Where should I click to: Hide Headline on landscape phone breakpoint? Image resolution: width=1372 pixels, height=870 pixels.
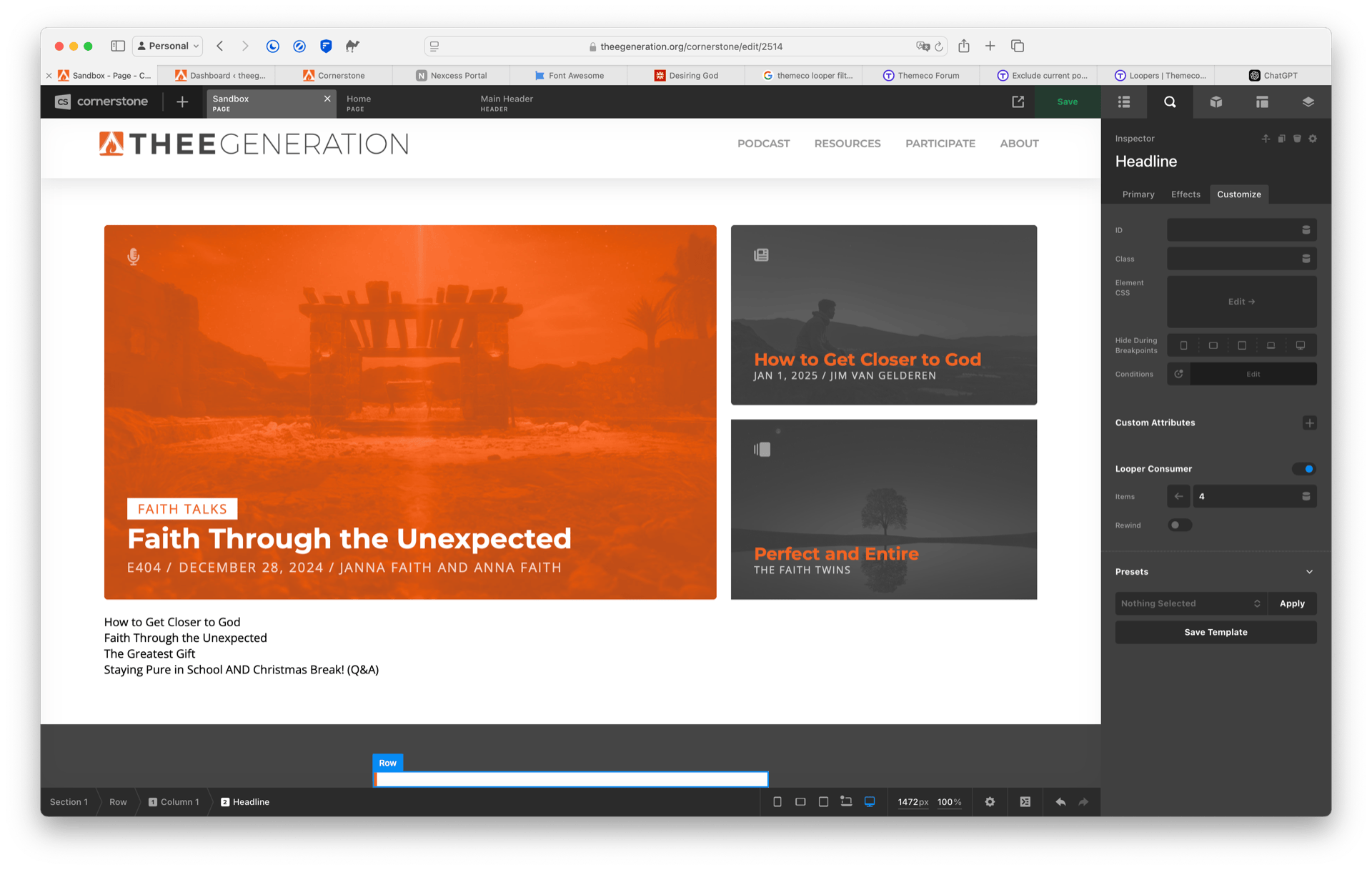click(1213, 345)
